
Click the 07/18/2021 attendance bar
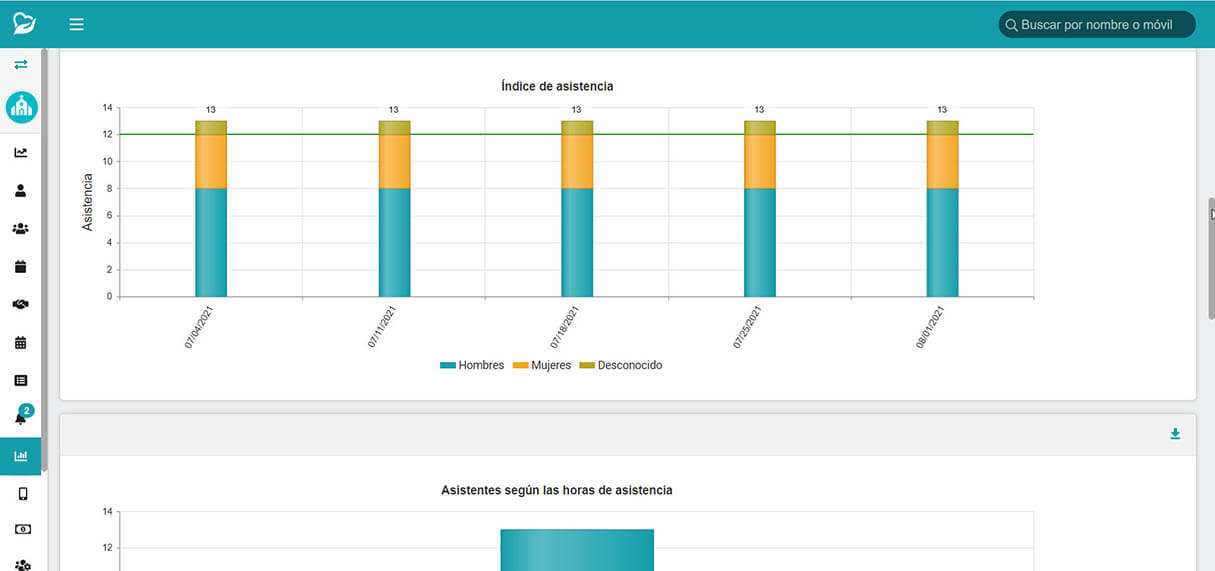577,209
